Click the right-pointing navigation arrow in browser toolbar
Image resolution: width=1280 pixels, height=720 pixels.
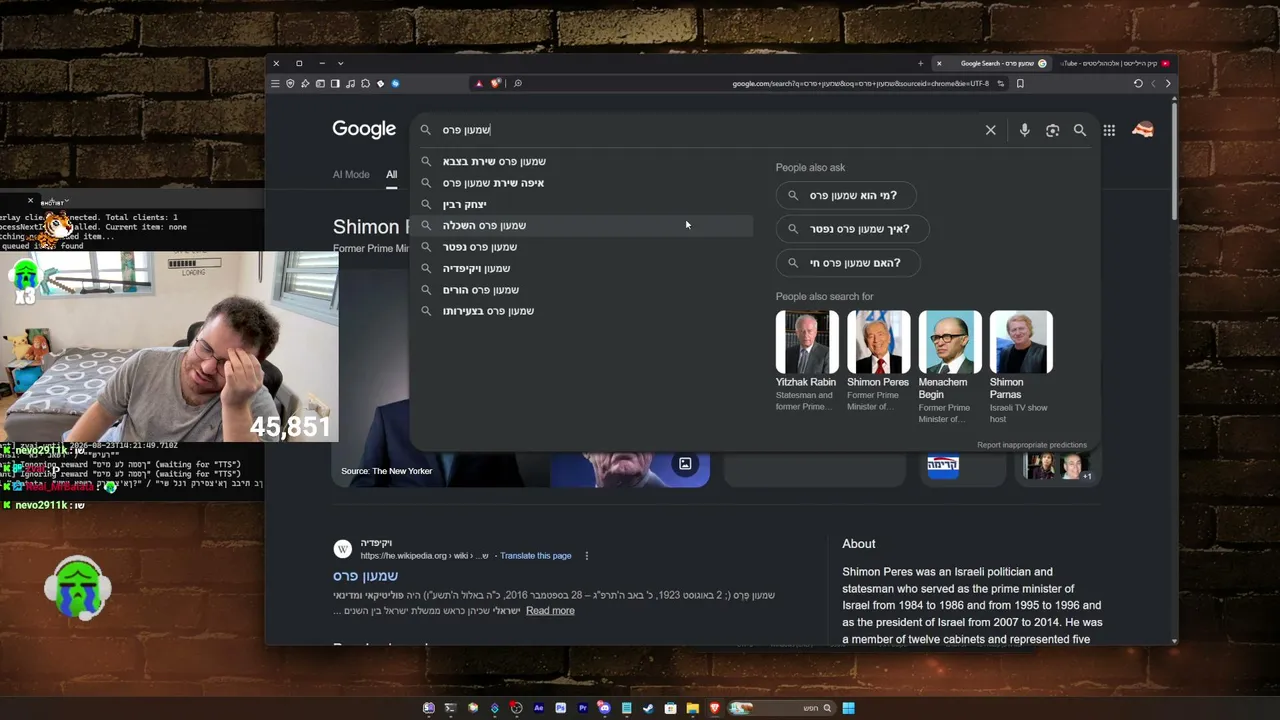[x=1168, y=84]
